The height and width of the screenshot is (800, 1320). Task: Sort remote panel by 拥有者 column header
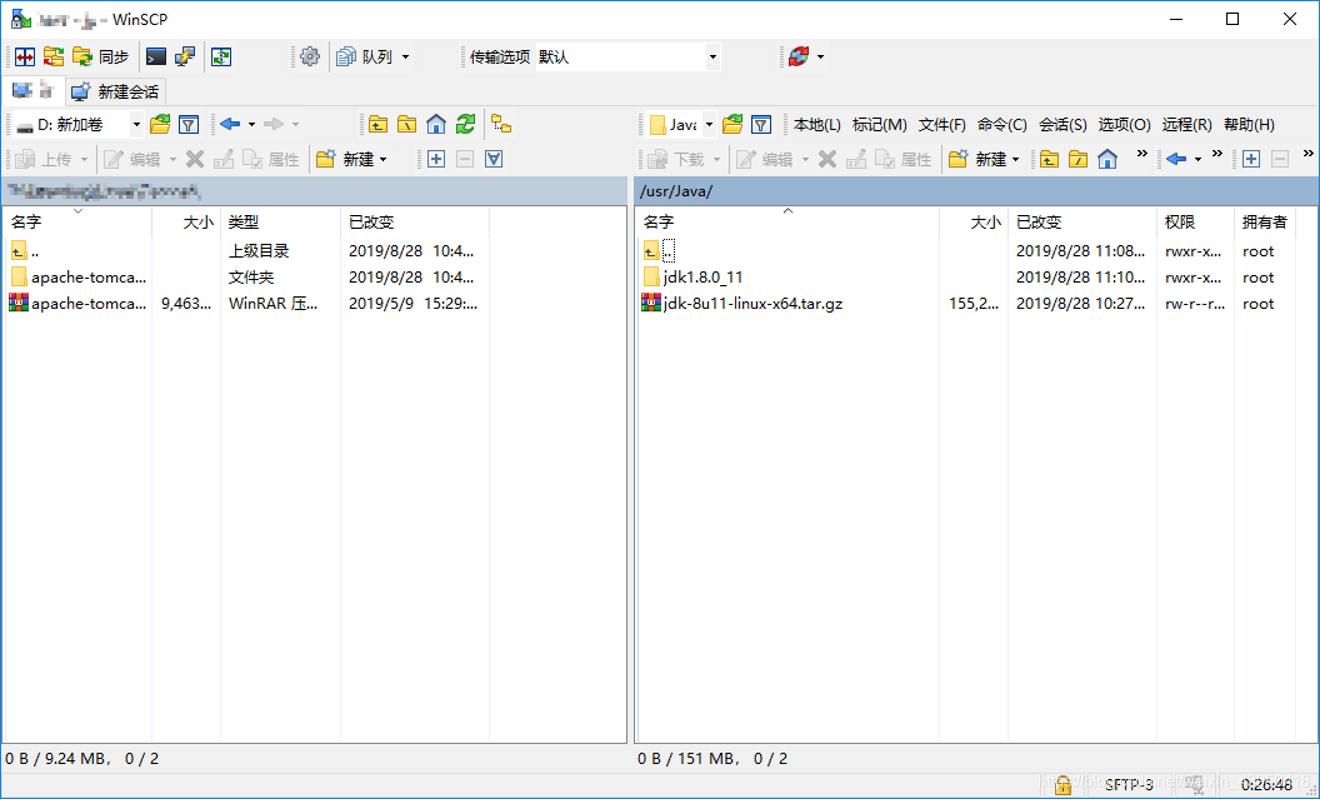pyautogui.click(x=1265, y=222)
